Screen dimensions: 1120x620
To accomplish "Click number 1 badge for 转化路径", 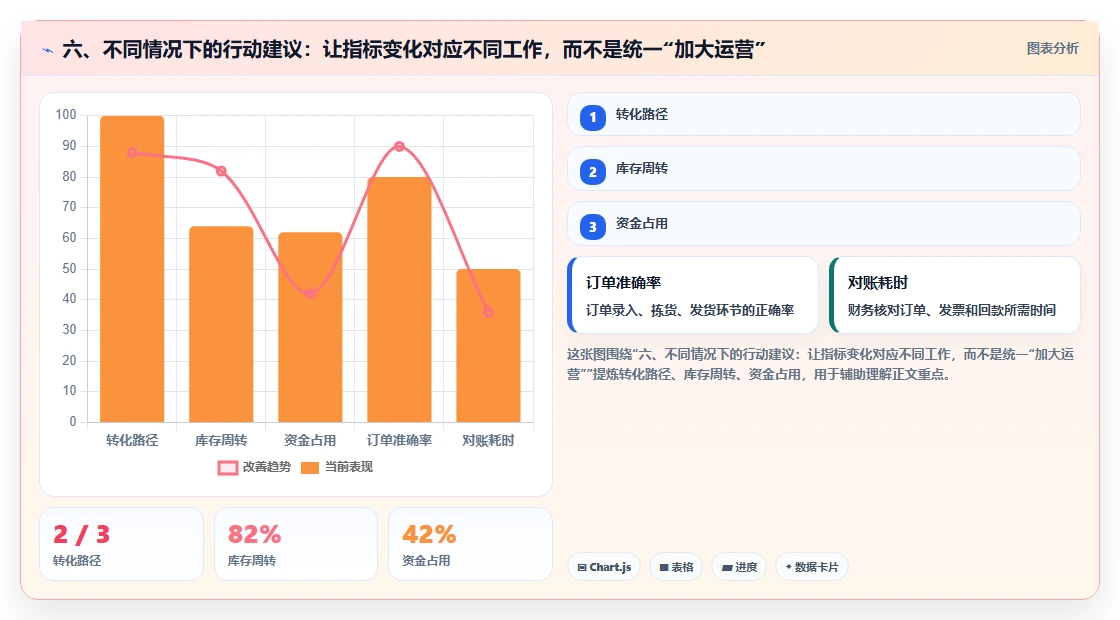I will (x=592, y=117).
